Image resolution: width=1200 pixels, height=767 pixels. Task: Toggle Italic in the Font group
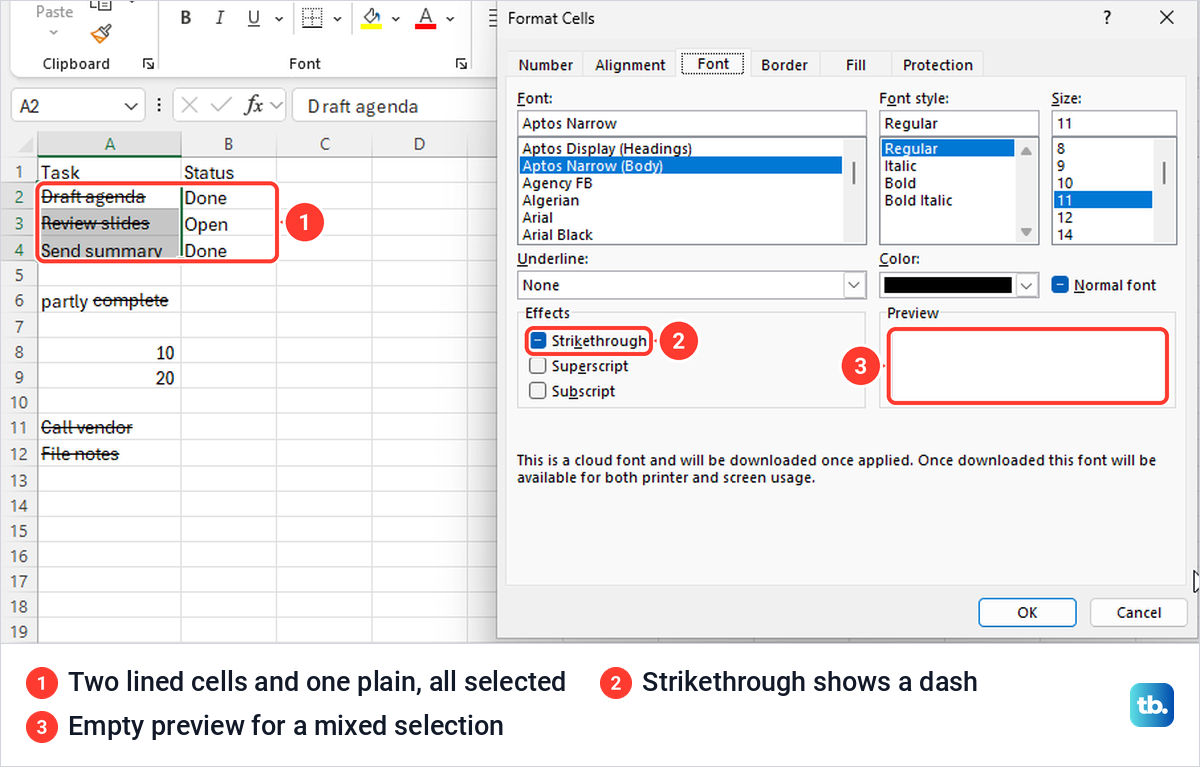click(x=220, y=18)
